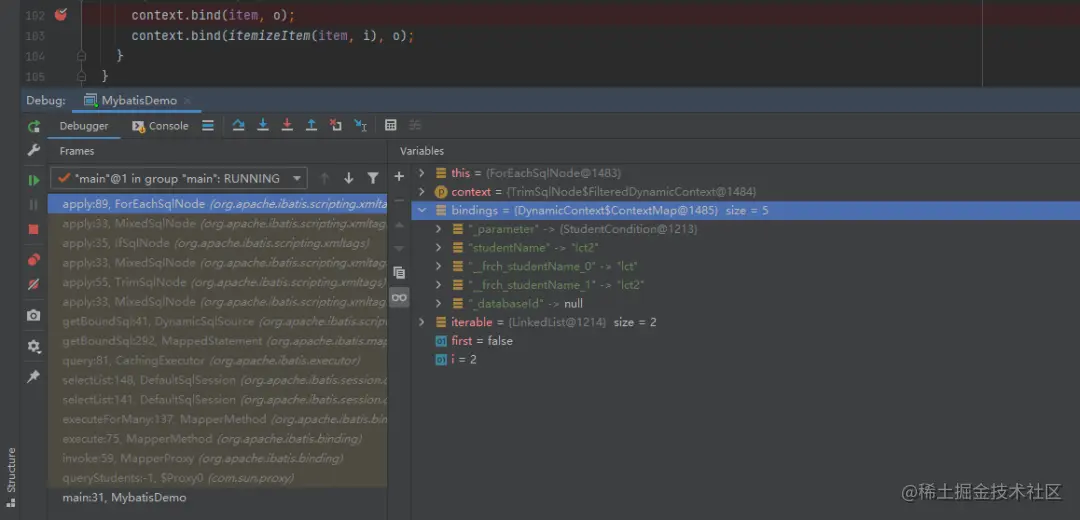Open thread selector dropdown "main"@1
Screen dimensions: 1080x520
coord(179,178)
